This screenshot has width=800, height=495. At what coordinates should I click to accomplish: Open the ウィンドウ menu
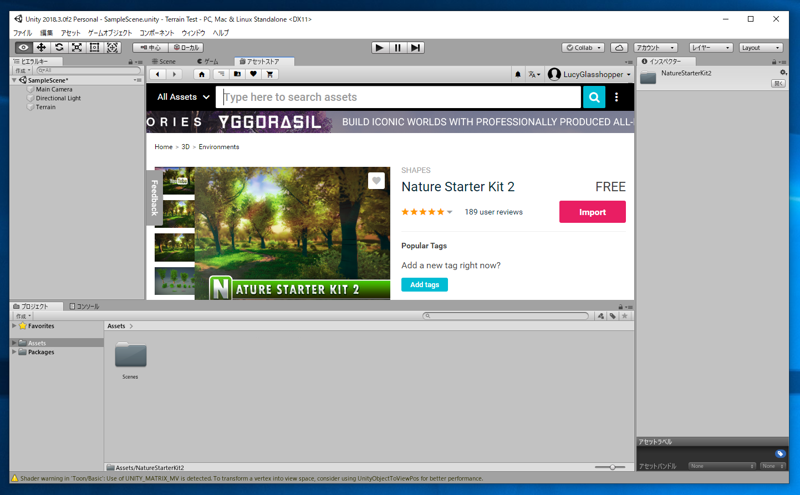193,33
